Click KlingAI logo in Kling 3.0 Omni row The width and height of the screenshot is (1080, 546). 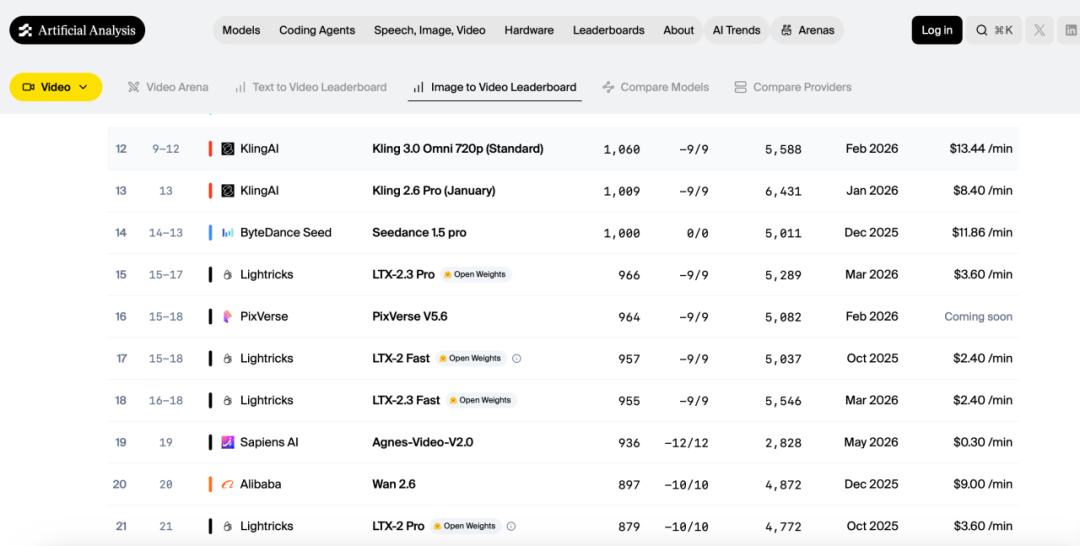coord(228,149)
